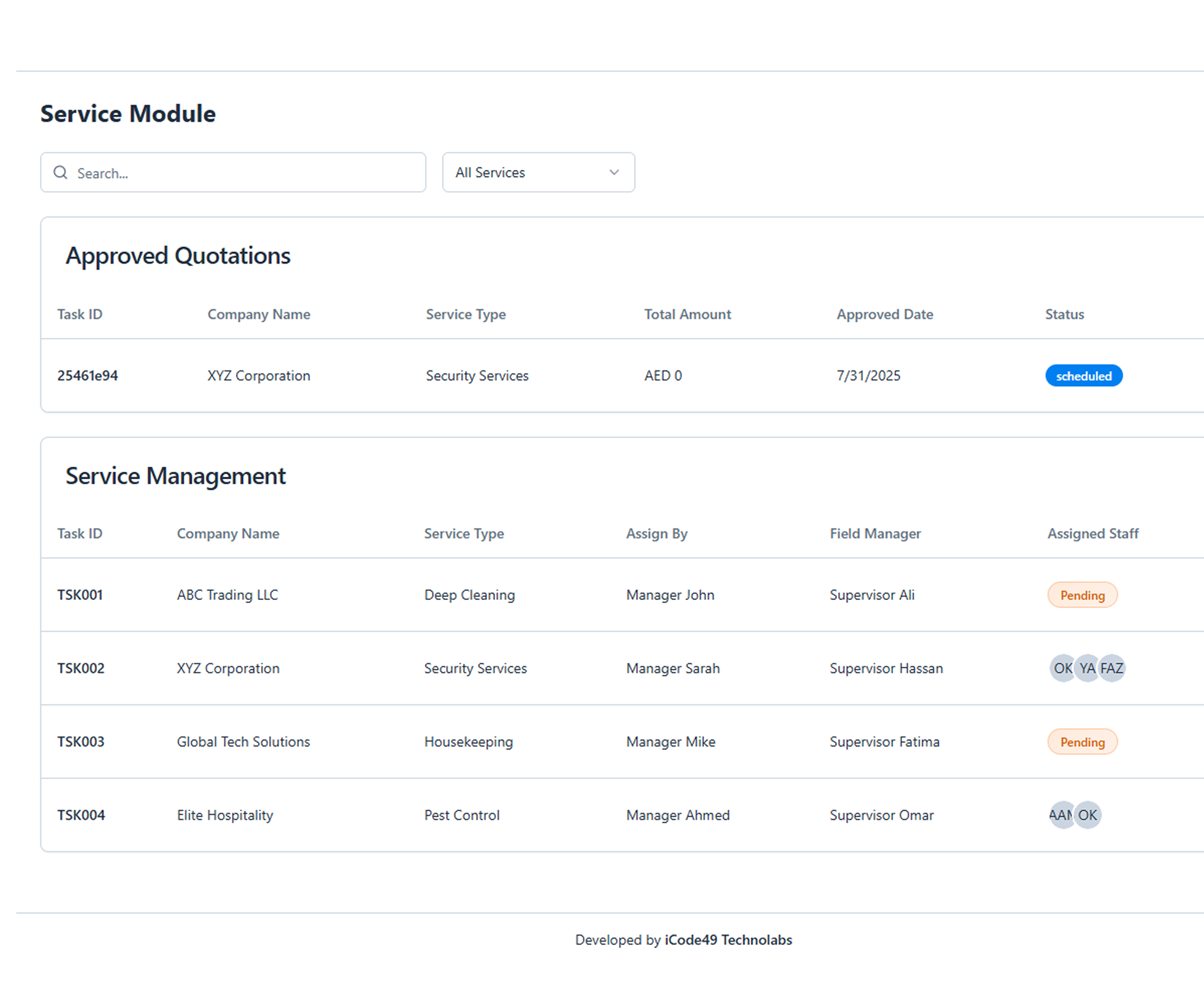Select the TSK002 task ID
The height and width of the screenshot is (991, 1204).
[81, 668]
